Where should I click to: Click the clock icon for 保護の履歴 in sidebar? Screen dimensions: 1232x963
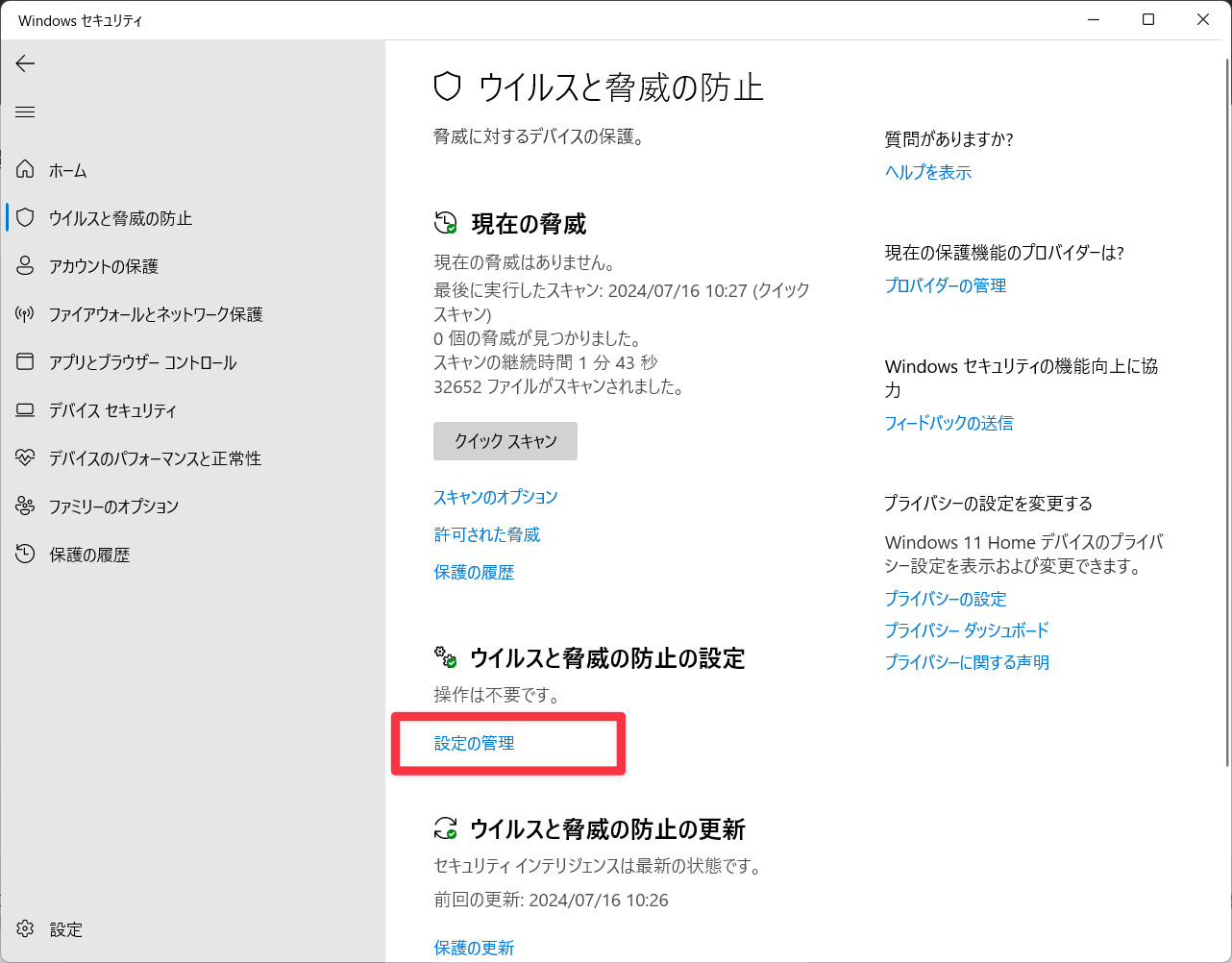pyautogui.click(x=25, y=555)
